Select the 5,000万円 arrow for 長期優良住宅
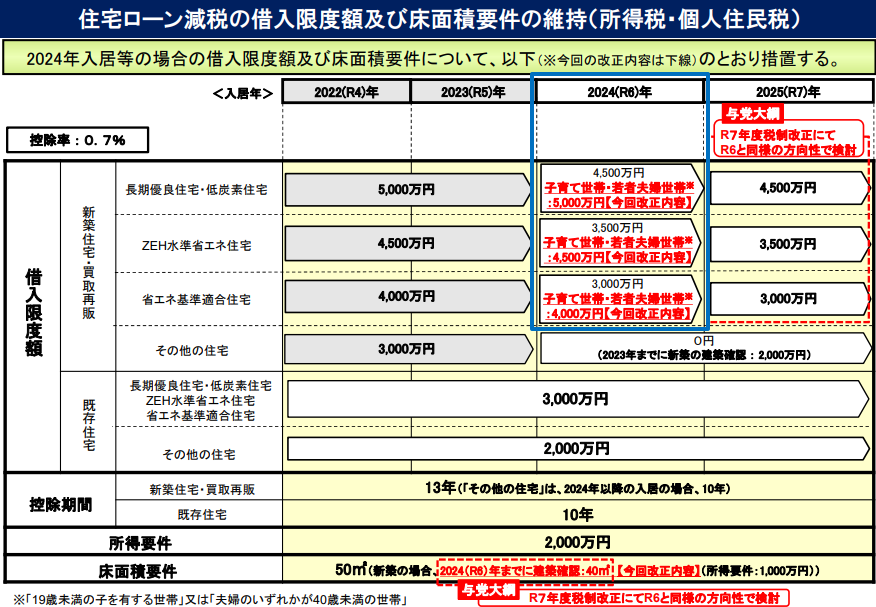The image size is (876, 607). 406,188
